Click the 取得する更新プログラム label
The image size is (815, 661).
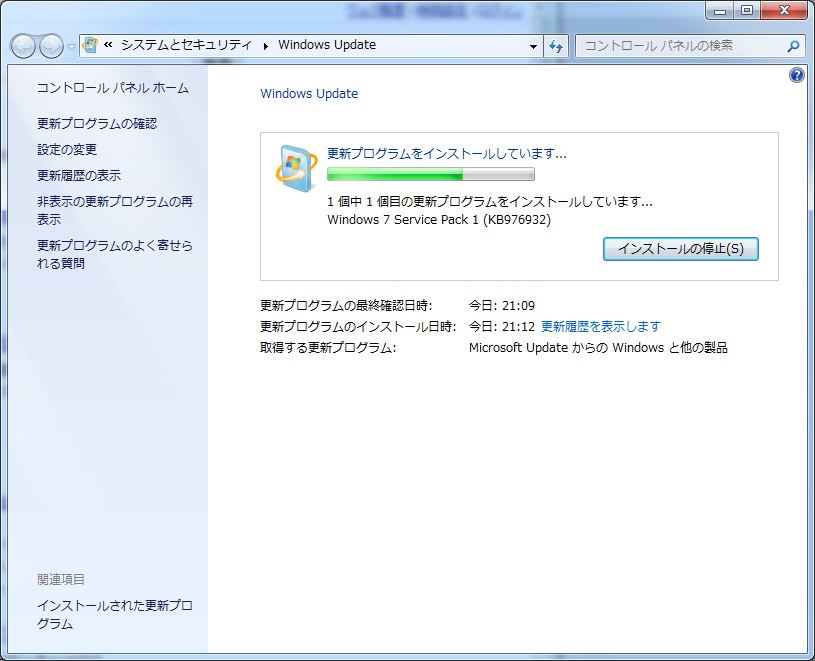pos(328,347)
